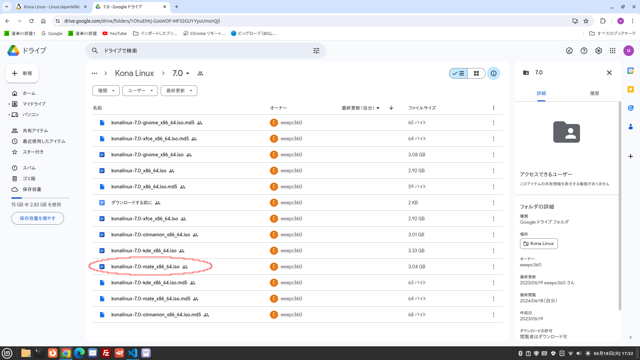Screen dimensions: 640x360
Task: Select ダウンロードする前に document row
Action: (x=297, y=202)
